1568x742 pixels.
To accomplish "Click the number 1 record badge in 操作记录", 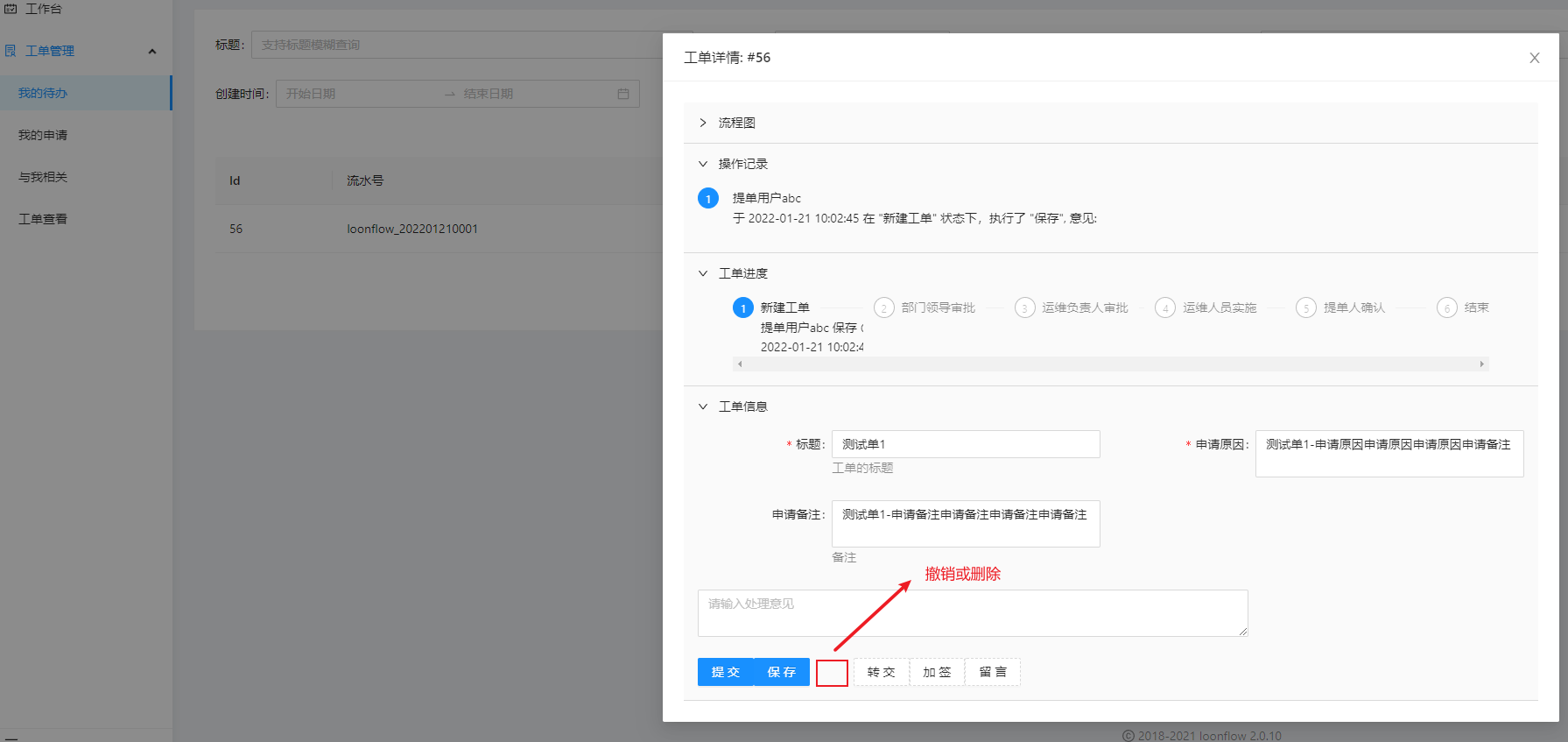I will (708, 199).
